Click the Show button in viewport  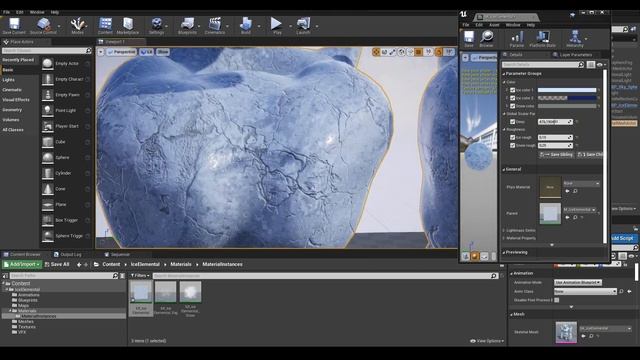pos(162,52)
